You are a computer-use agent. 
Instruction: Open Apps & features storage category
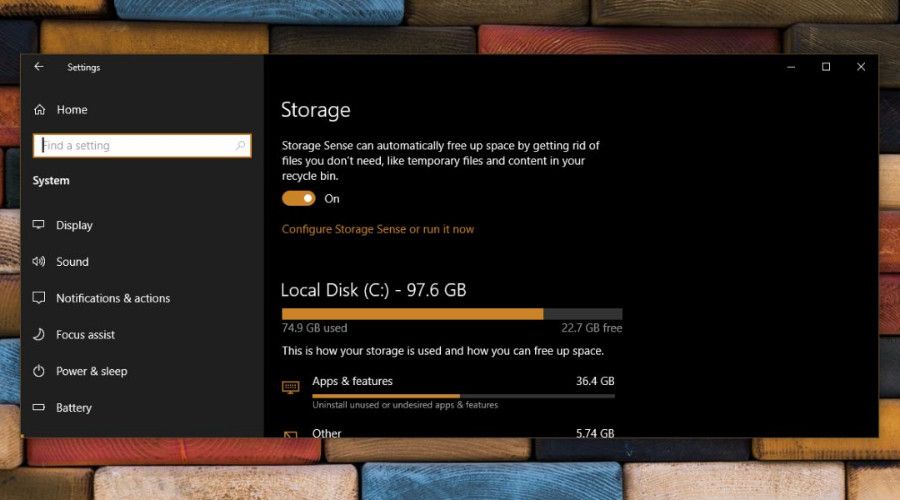pos(352,381)
